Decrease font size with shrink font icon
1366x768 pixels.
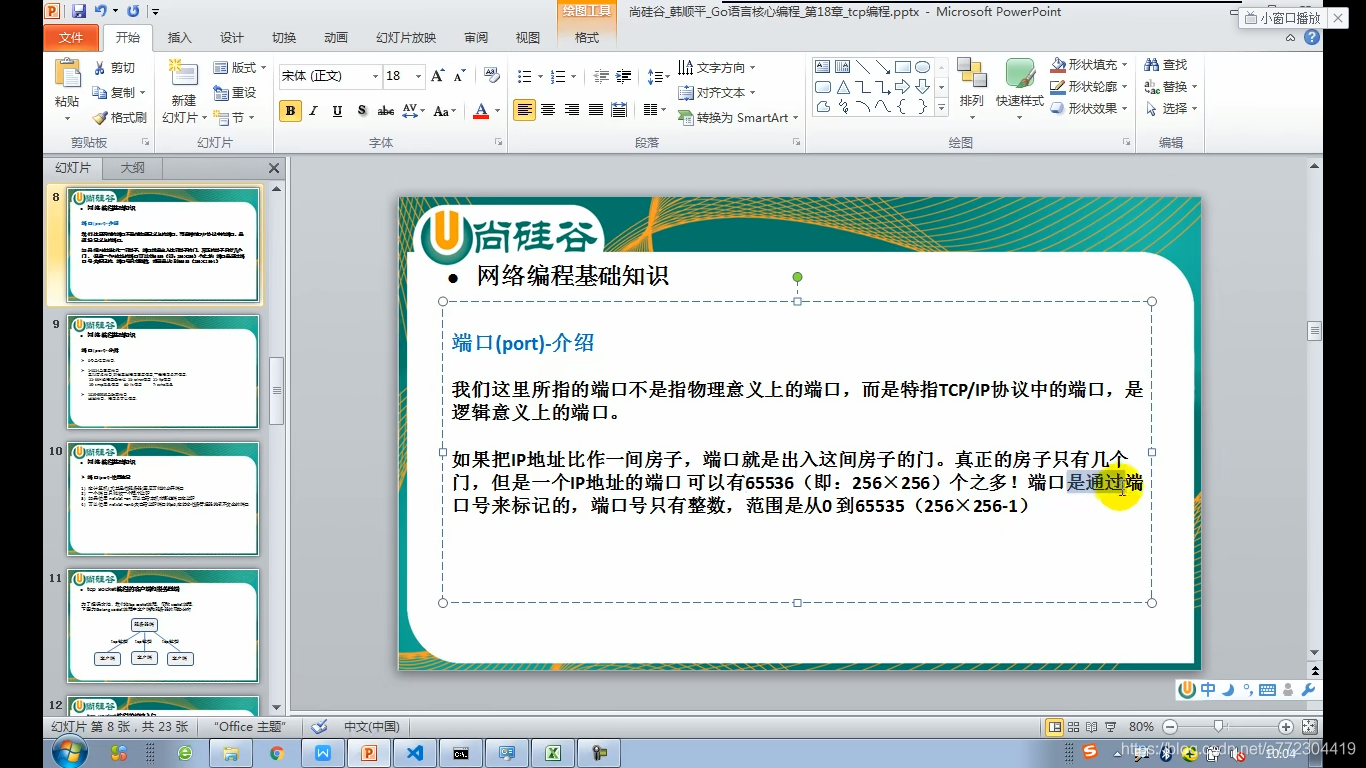tap(460, 76)
